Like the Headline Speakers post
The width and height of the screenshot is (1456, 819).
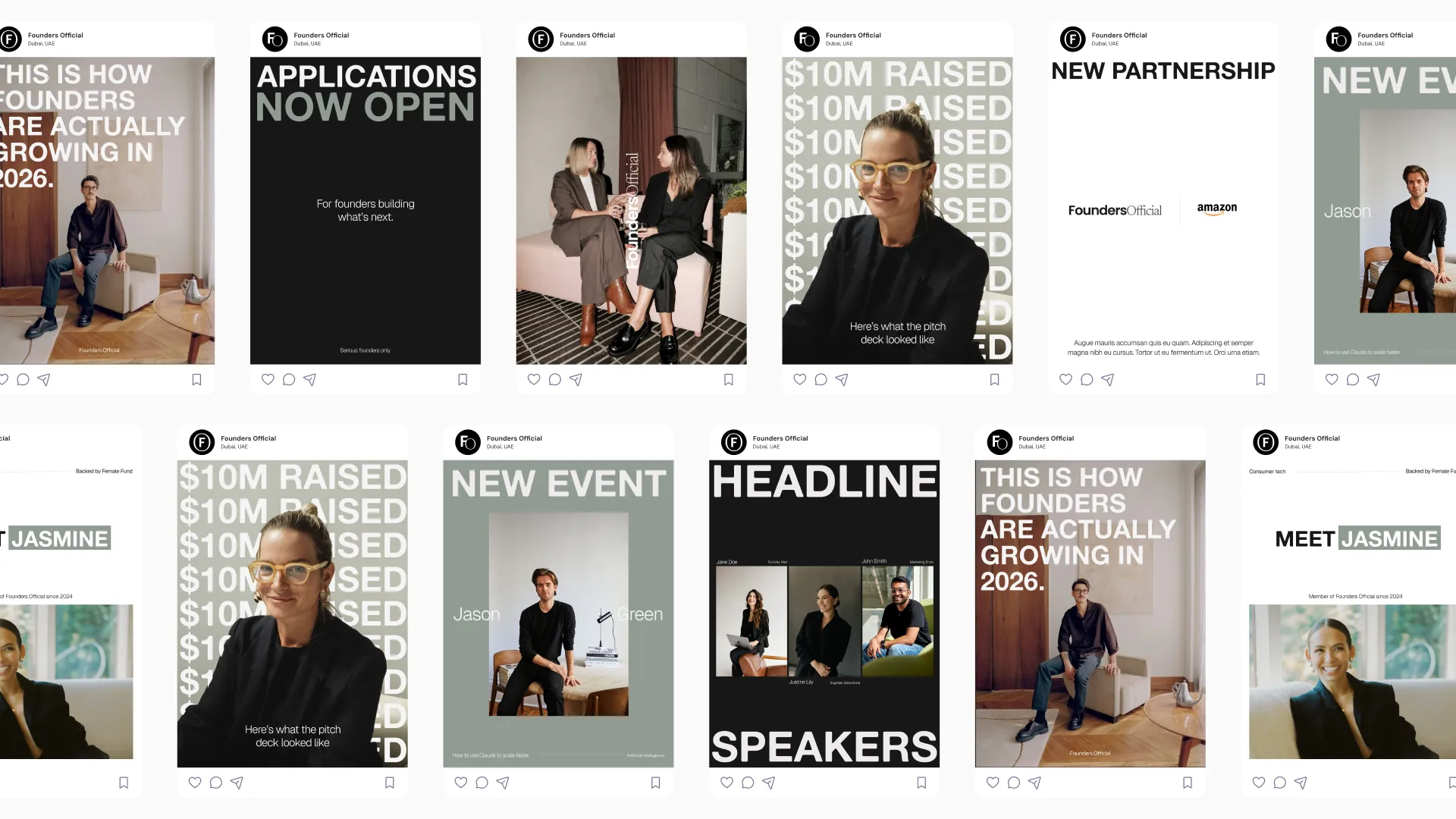coord(726,783)
